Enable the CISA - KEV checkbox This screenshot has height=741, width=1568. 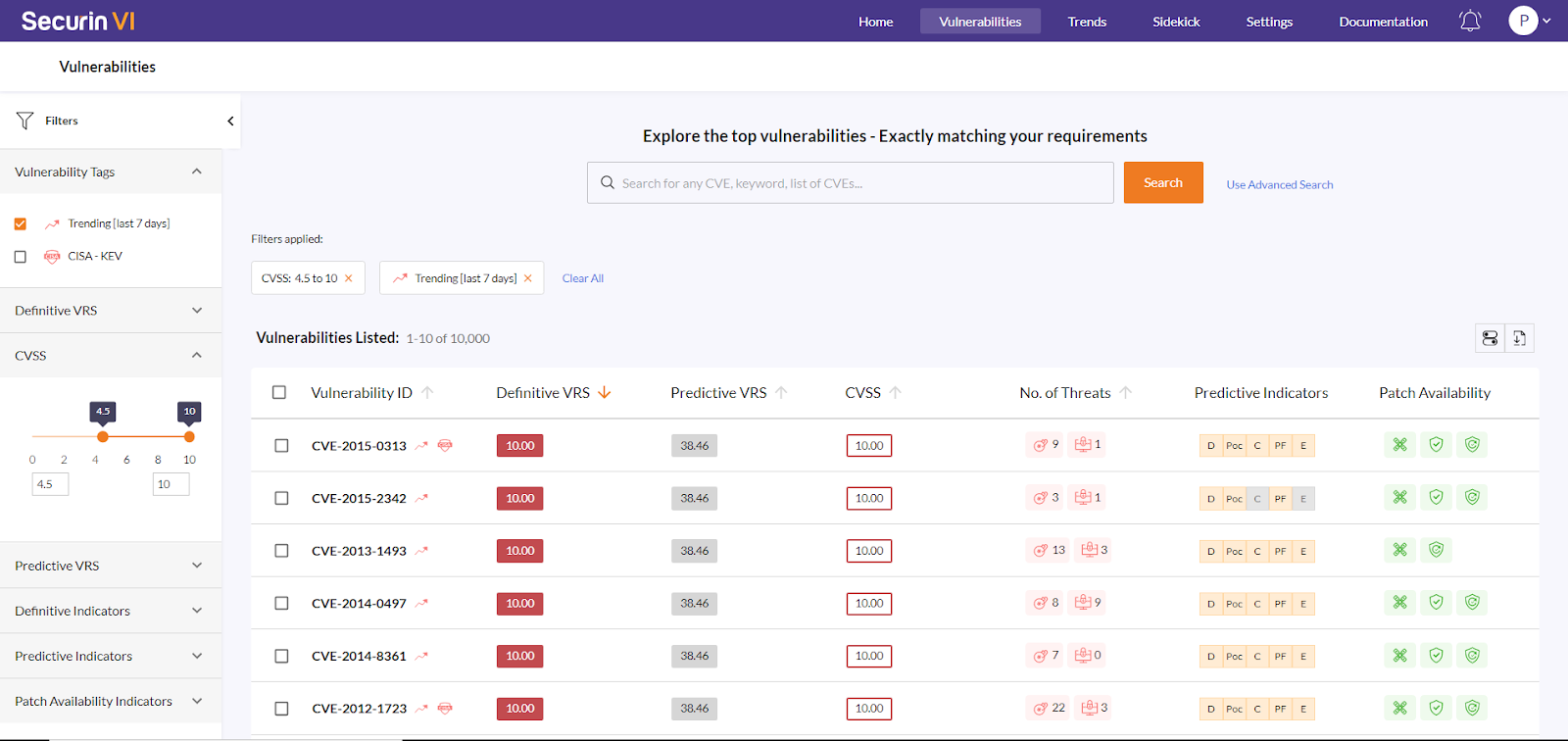coord(21,257)
